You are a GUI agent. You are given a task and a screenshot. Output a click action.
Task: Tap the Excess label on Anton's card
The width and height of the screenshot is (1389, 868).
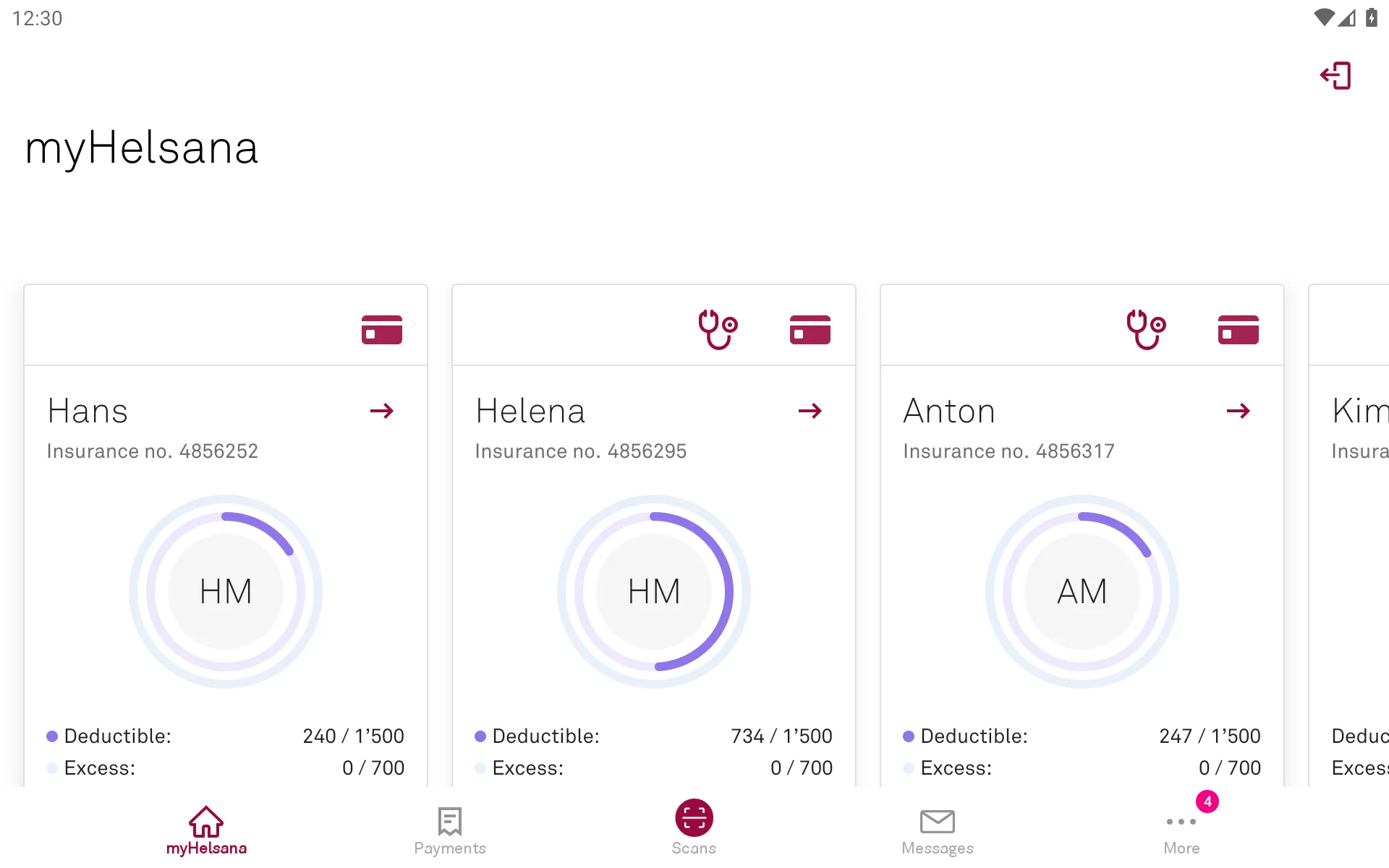point(956,768)
